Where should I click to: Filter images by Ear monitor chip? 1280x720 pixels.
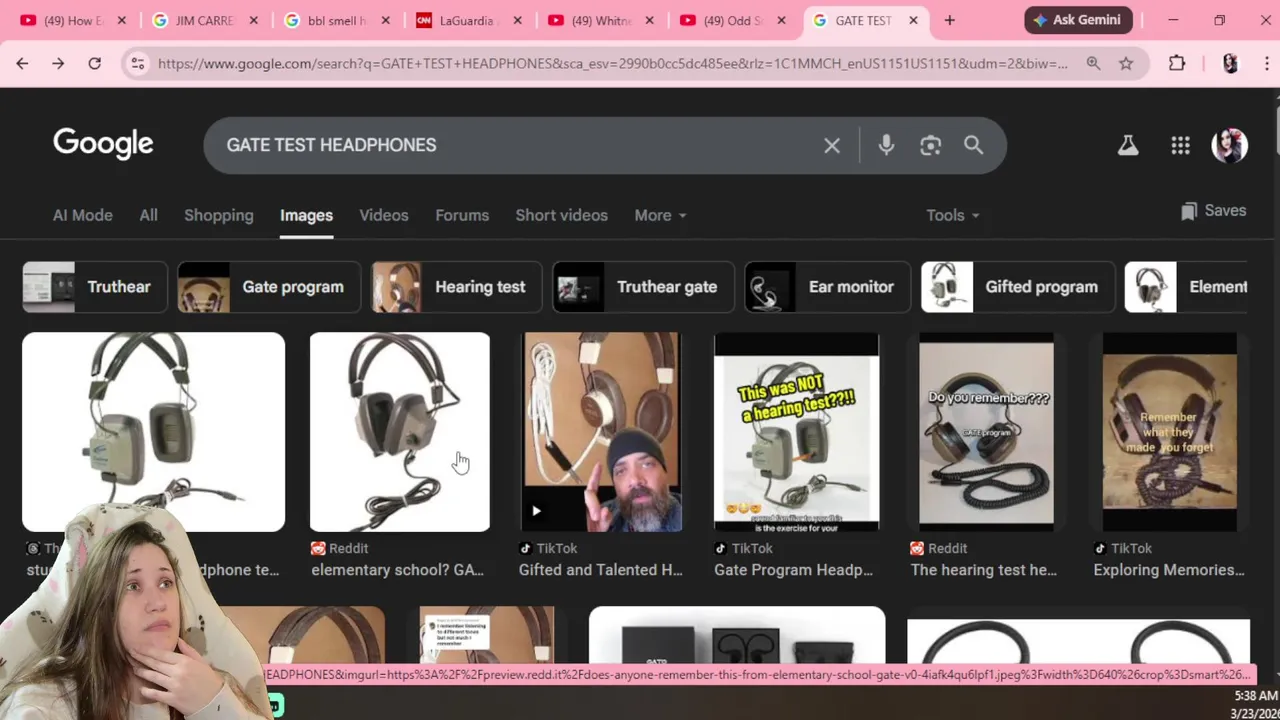pyautogui.click(x=827, y=287)
